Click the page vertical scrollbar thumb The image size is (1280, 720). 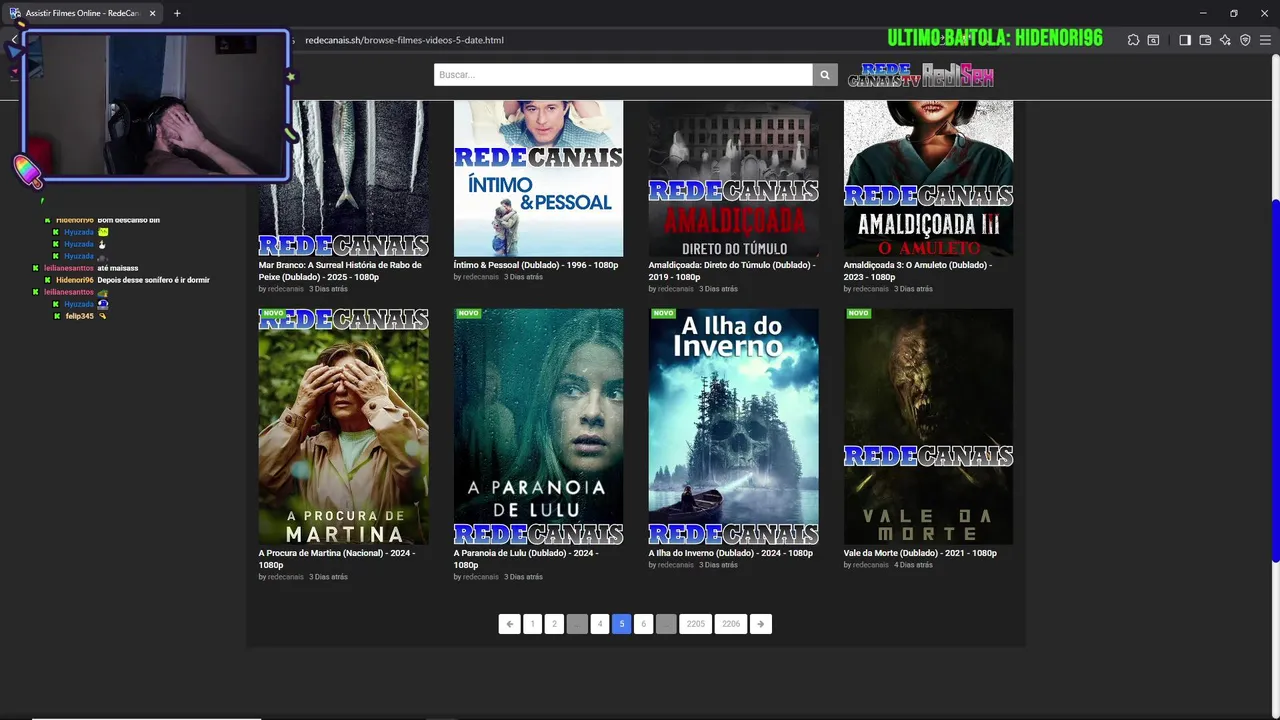(1275, 380)
